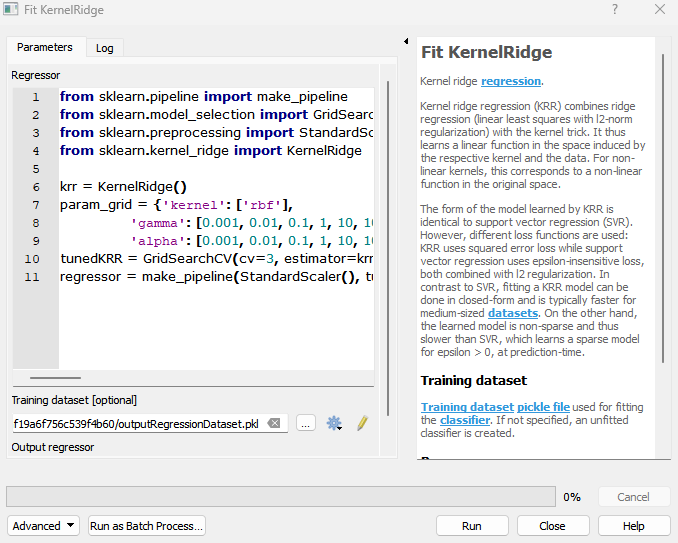The width and height of the screenshot is (678, 543).
Task: Click the QGIS dialog window icon
Action: 10,9
